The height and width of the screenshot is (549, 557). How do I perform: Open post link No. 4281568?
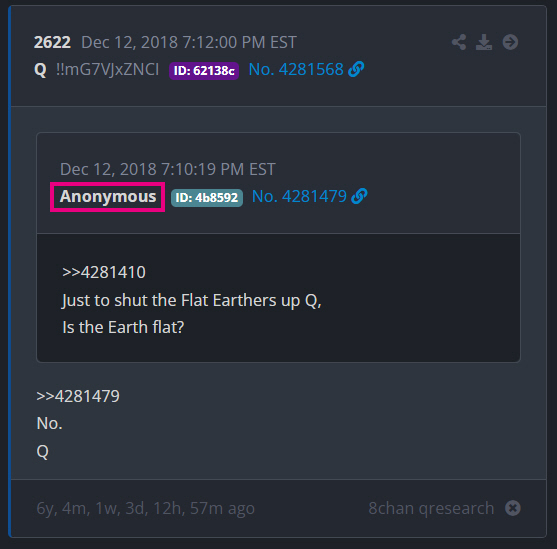point(296,69)
